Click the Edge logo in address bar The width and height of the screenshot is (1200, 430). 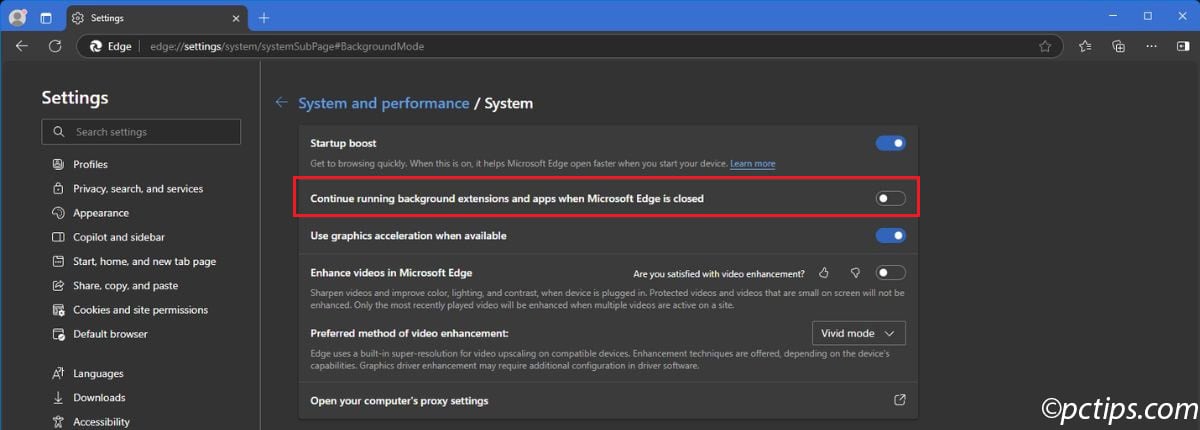96,46
